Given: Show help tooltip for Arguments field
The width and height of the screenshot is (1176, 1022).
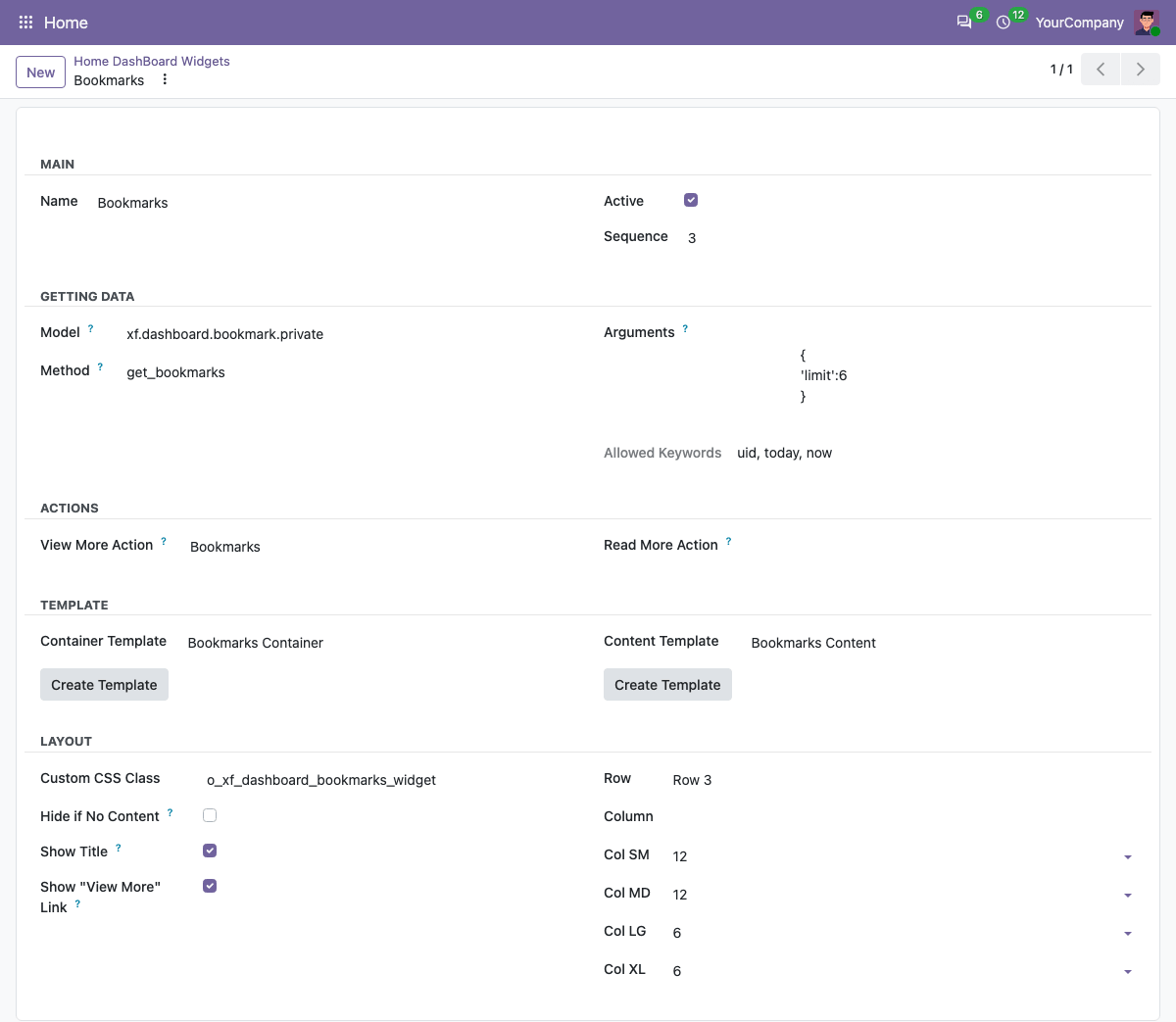Looking at the screenshot, I should point(685,329).
